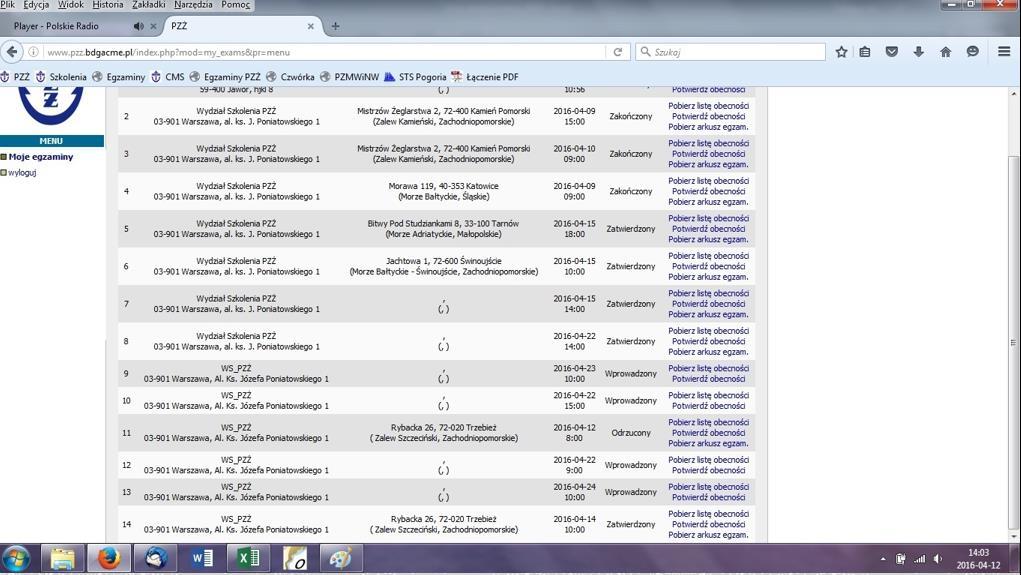Open the Edycja menu

coord(36,5)
